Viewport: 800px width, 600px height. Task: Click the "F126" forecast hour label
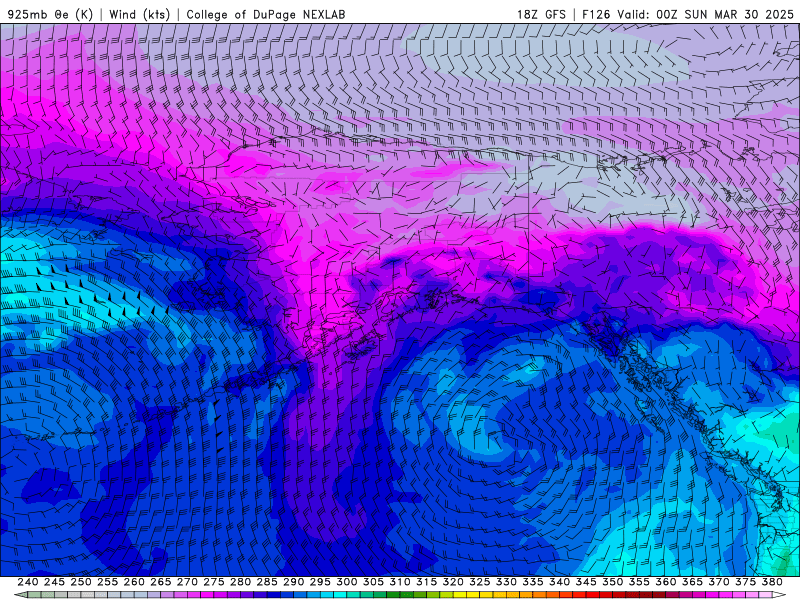click(x=596, y=14)
